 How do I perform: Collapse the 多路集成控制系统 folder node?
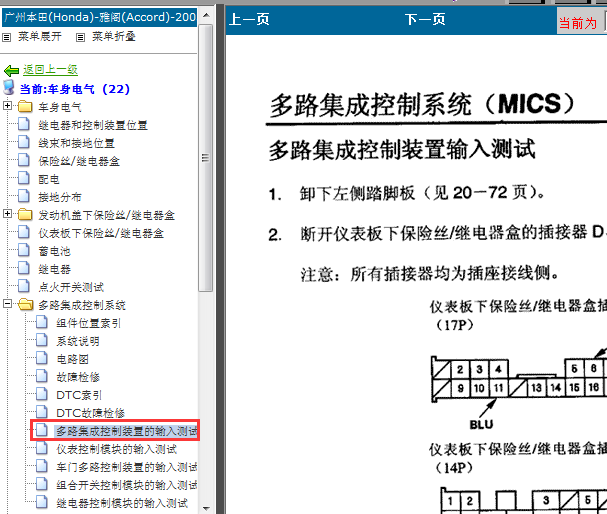pyautogui.click(x=7, y=304)
